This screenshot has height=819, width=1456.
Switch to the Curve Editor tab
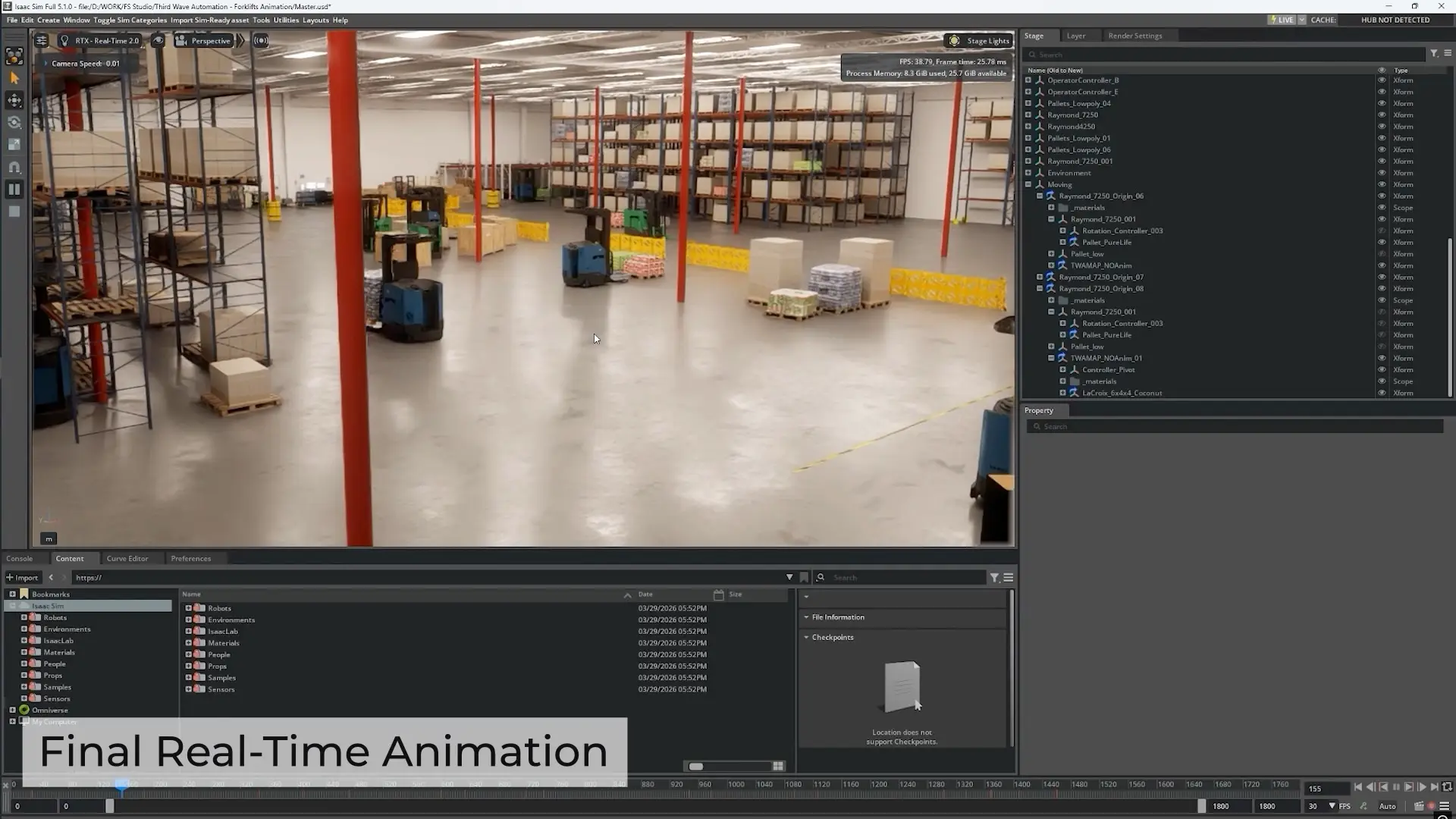point(127,559)
